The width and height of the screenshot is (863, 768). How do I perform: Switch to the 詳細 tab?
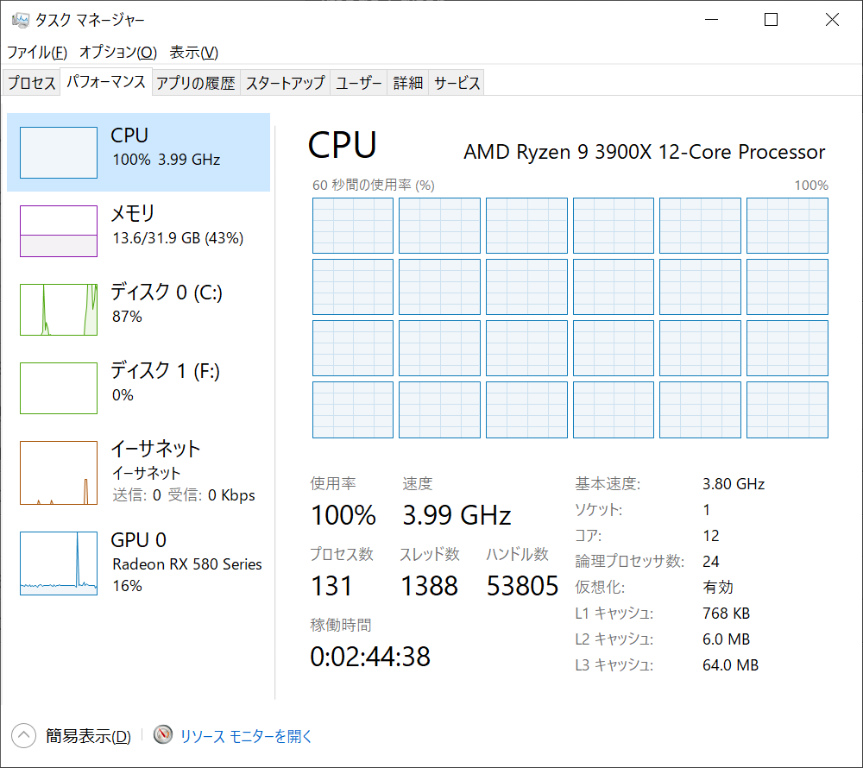click(x=408, y=84)
